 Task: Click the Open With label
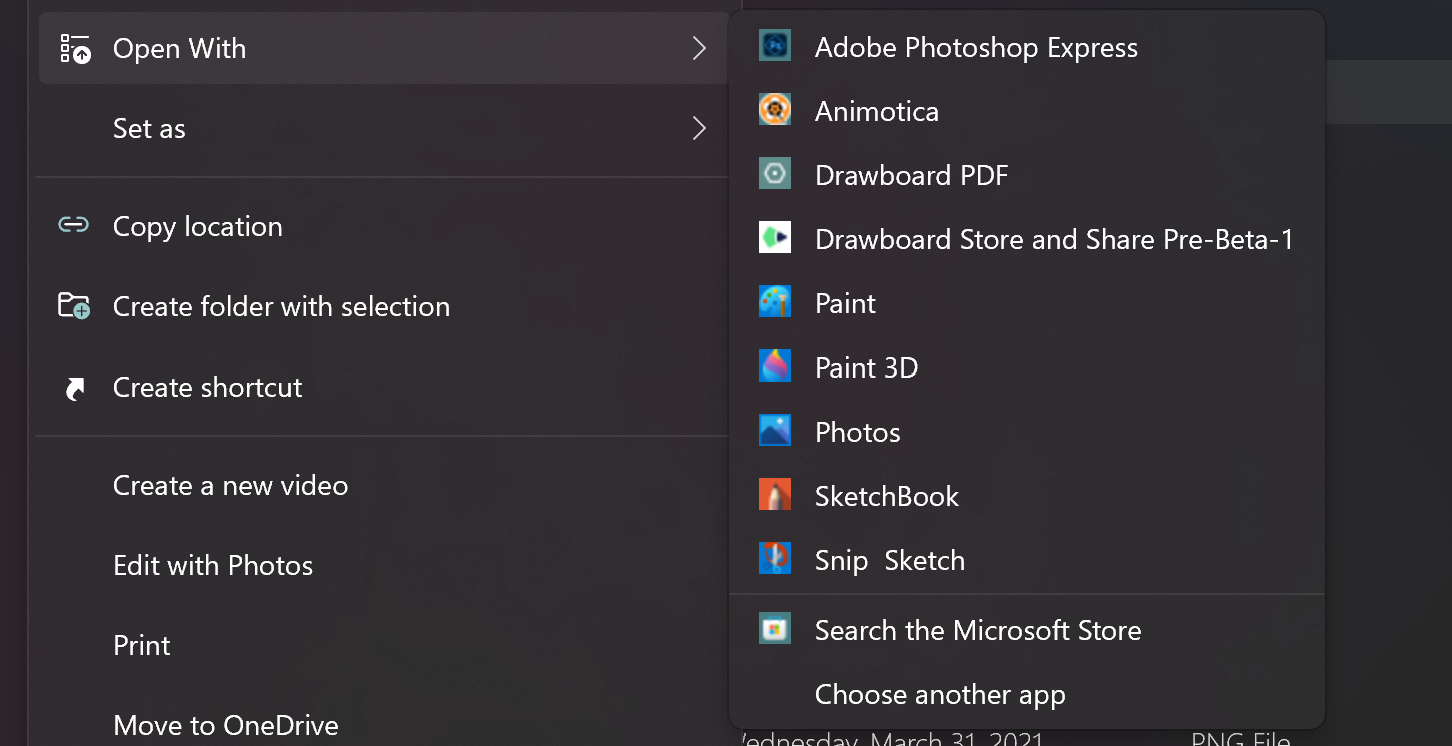[x=179, y=48]
